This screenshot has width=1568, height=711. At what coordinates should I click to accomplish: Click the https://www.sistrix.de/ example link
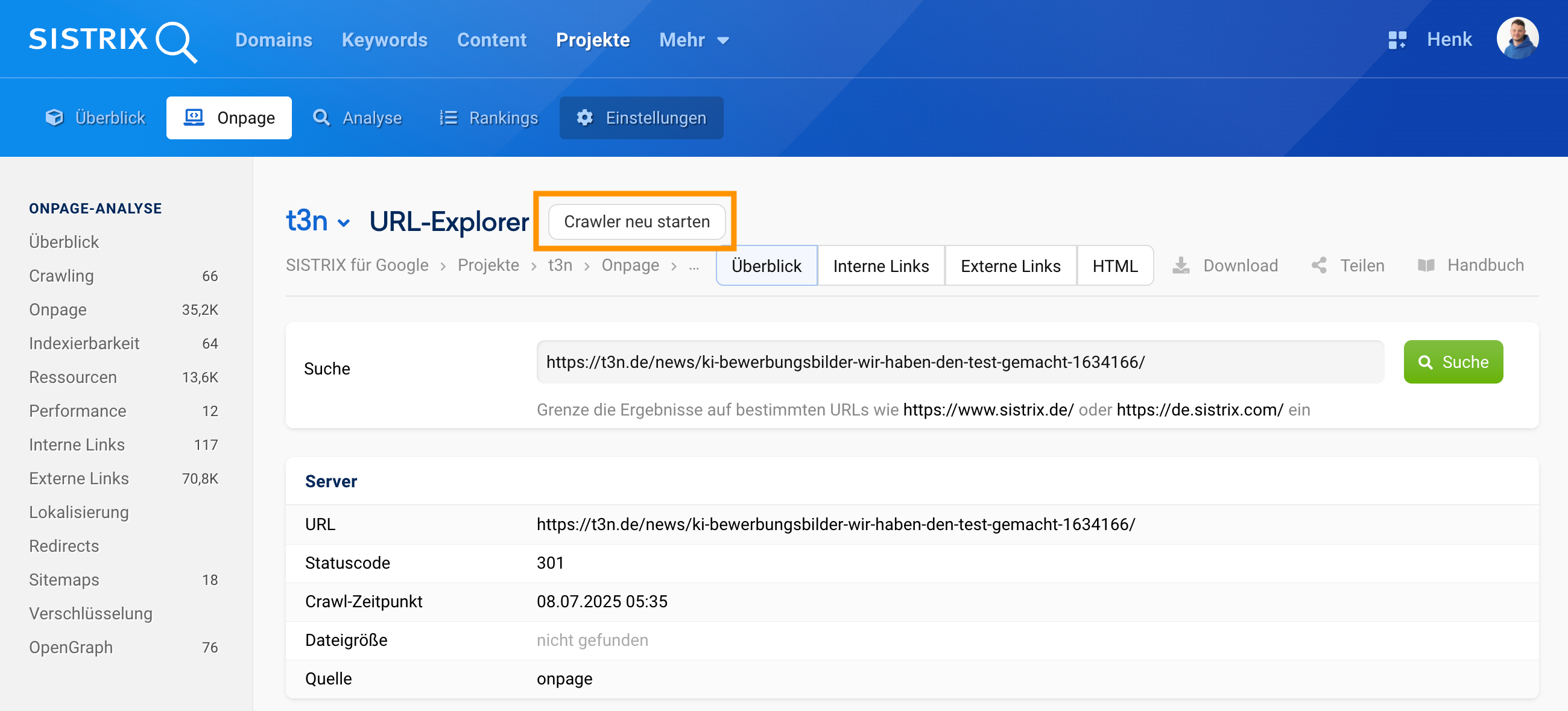click(988, 409)
